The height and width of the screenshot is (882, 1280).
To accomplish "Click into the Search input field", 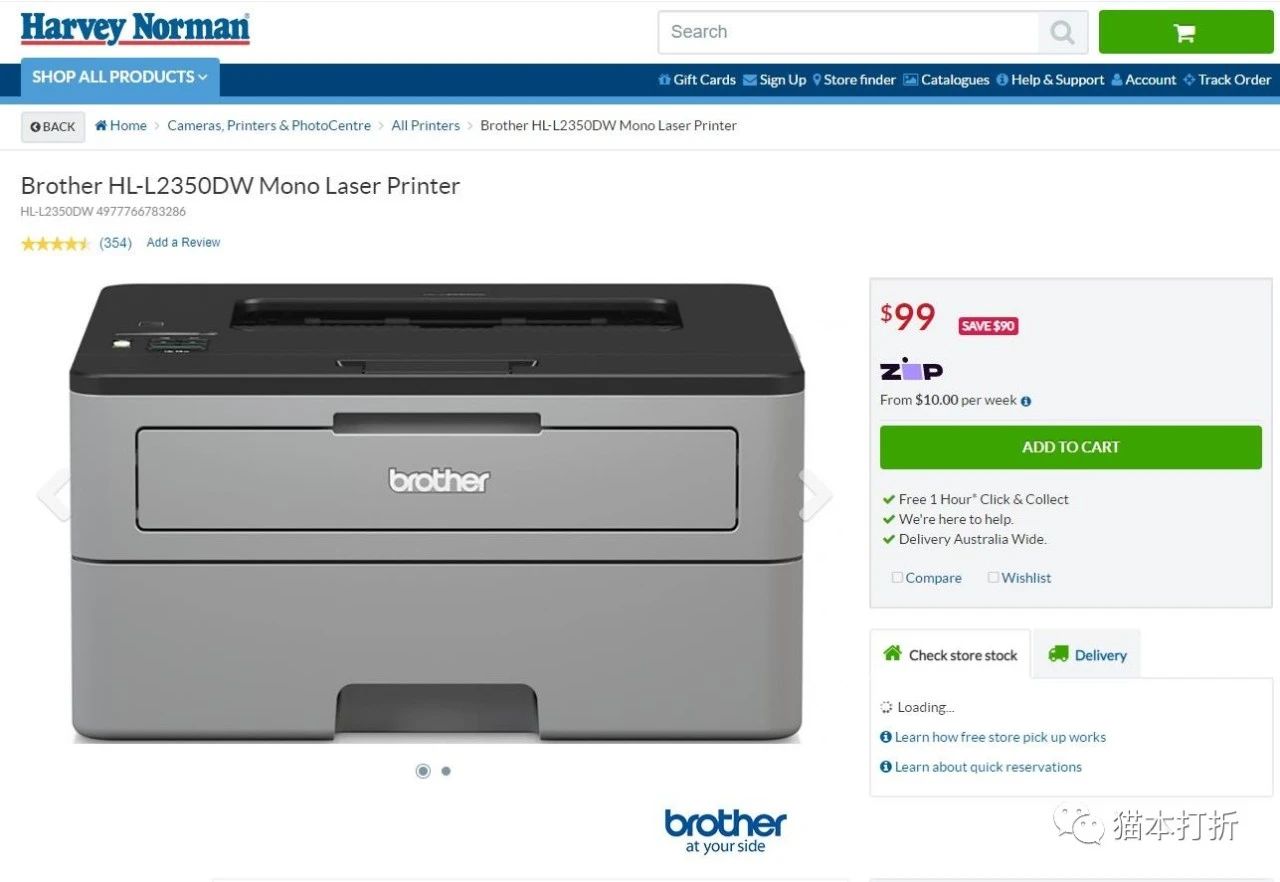I will [848, 33].
